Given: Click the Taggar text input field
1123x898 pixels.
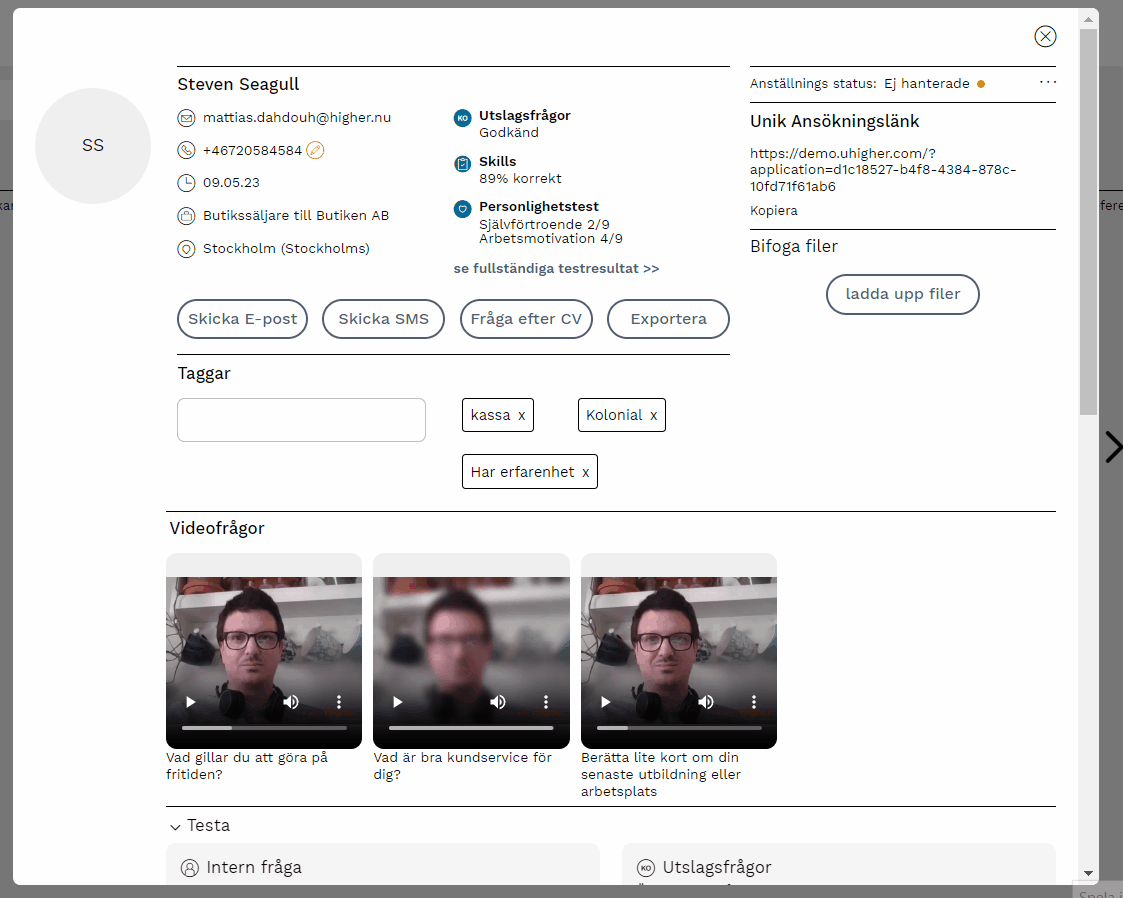Looking at the screenshot, I should click(x=301, y=420).
